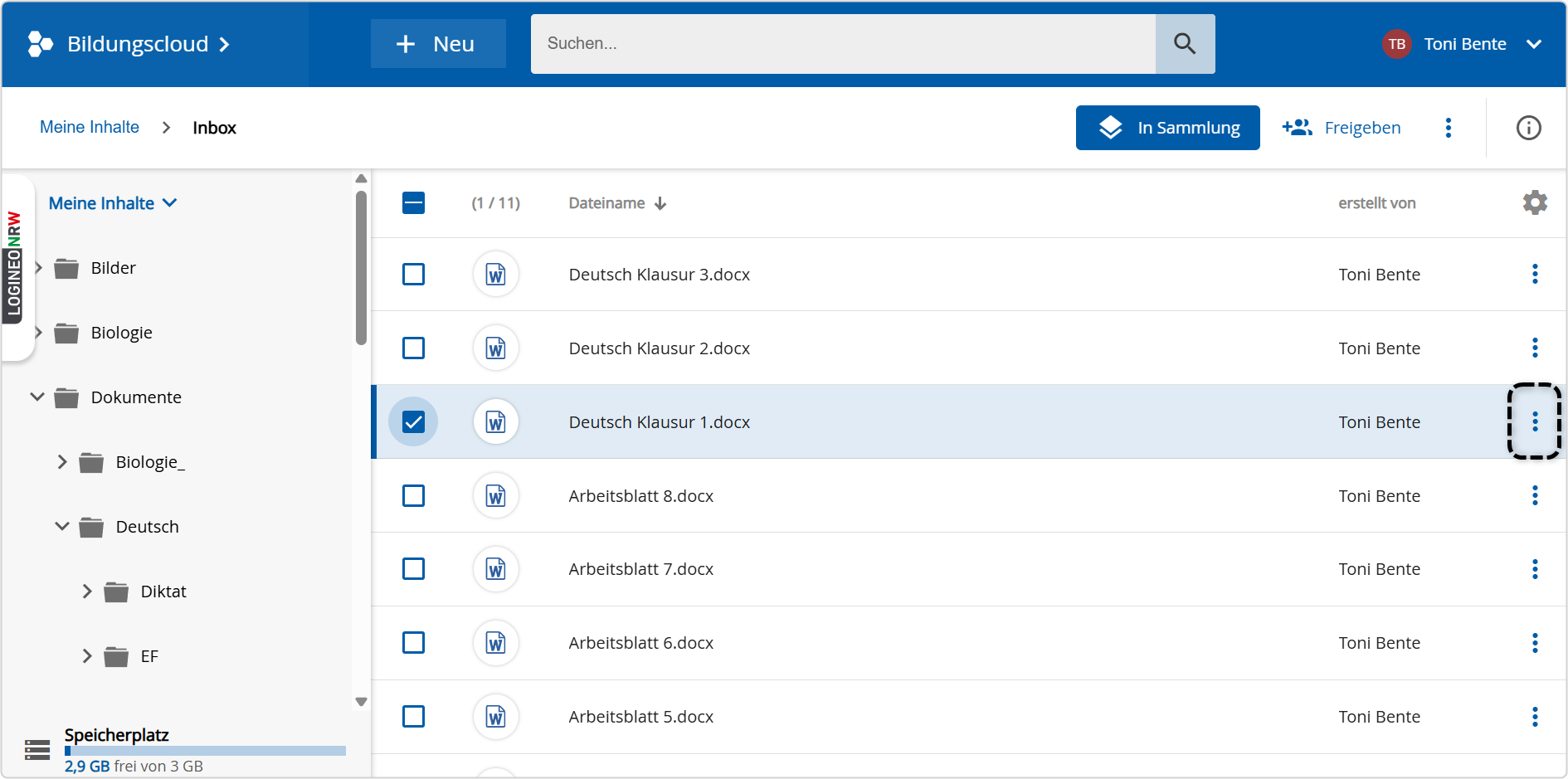Click Word icon of Deutsch Klausur 3.docx
This screenshot has width=1568, height=779.
(496, 274)
